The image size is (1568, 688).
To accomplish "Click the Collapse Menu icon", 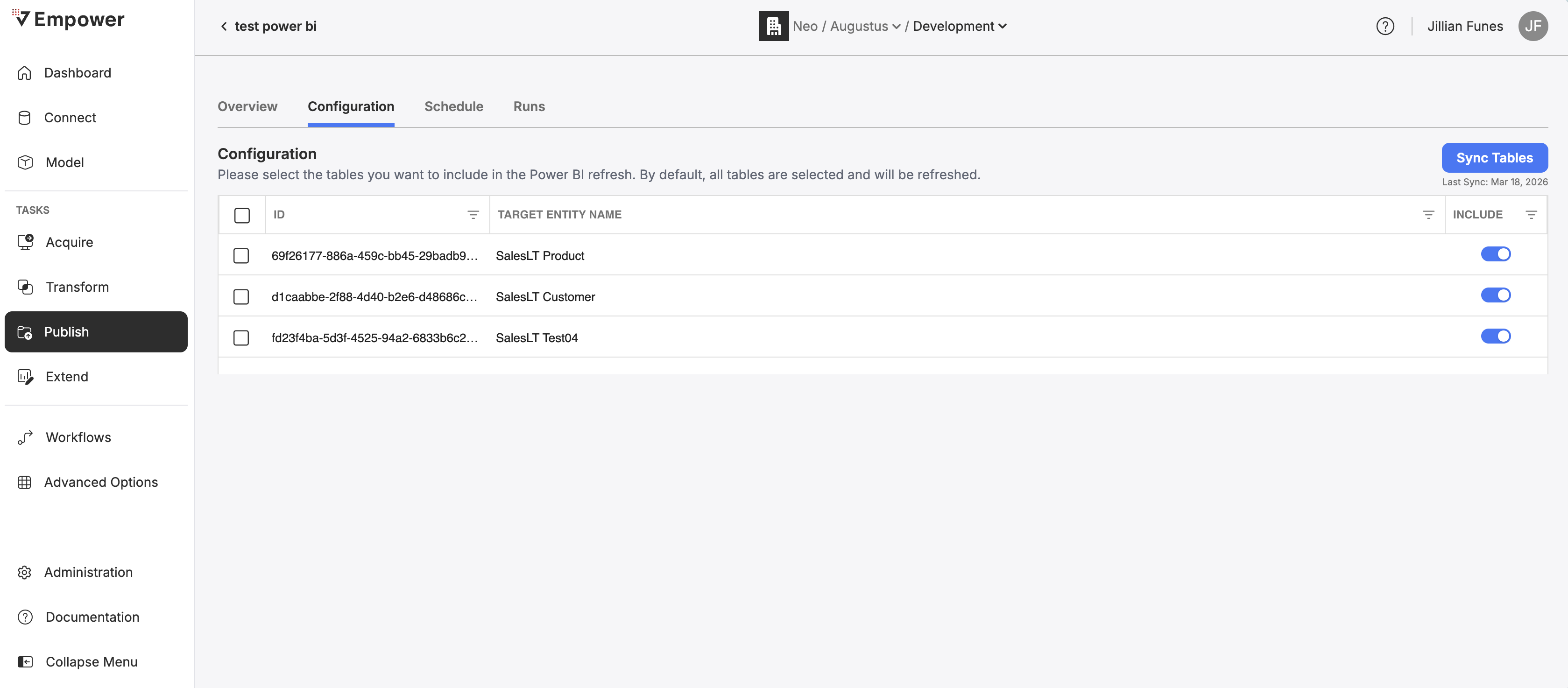I will [x=25, y=662].
